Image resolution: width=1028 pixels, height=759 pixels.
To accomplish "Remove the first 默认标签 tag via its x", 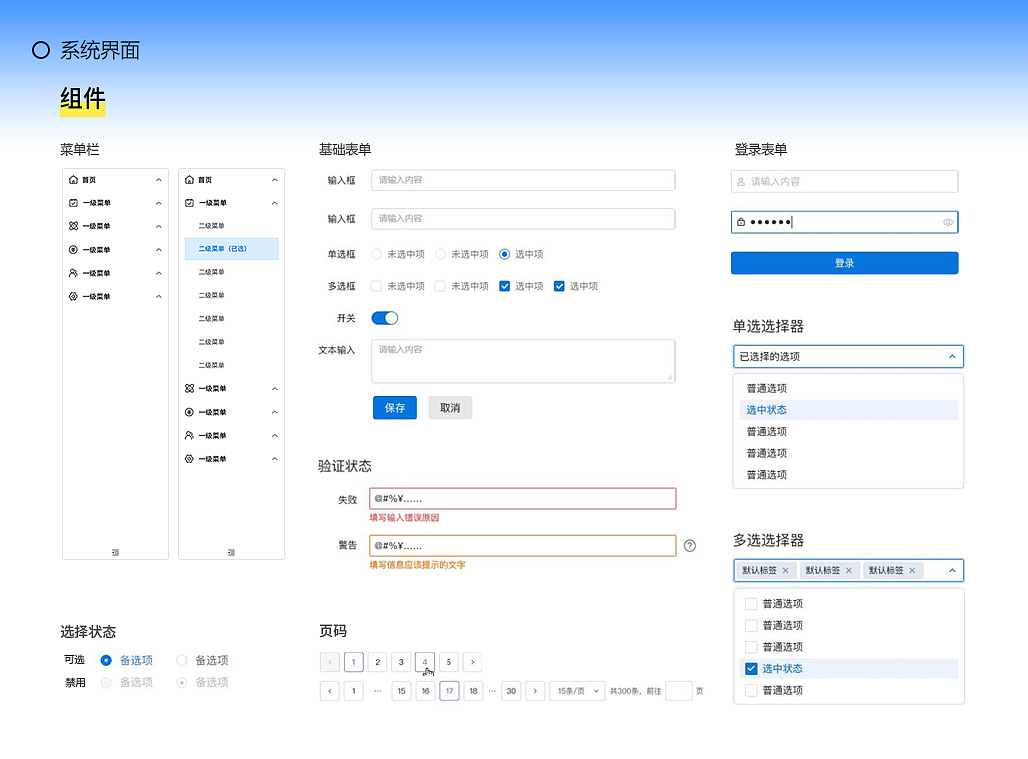I will pos(785,570).
